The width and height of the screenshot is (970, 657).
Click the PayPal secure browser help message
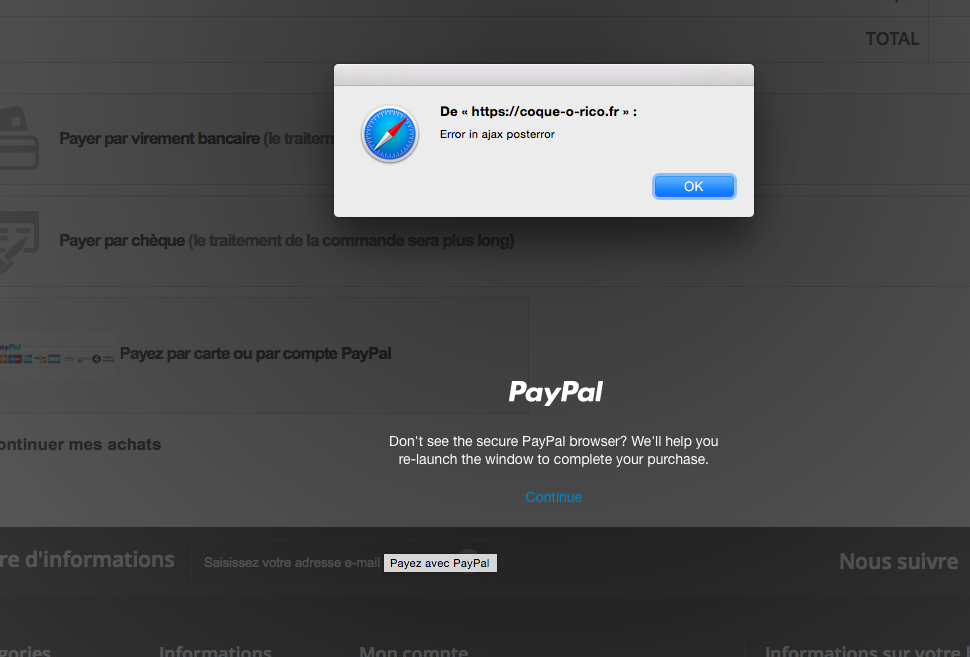pos(554,450)
